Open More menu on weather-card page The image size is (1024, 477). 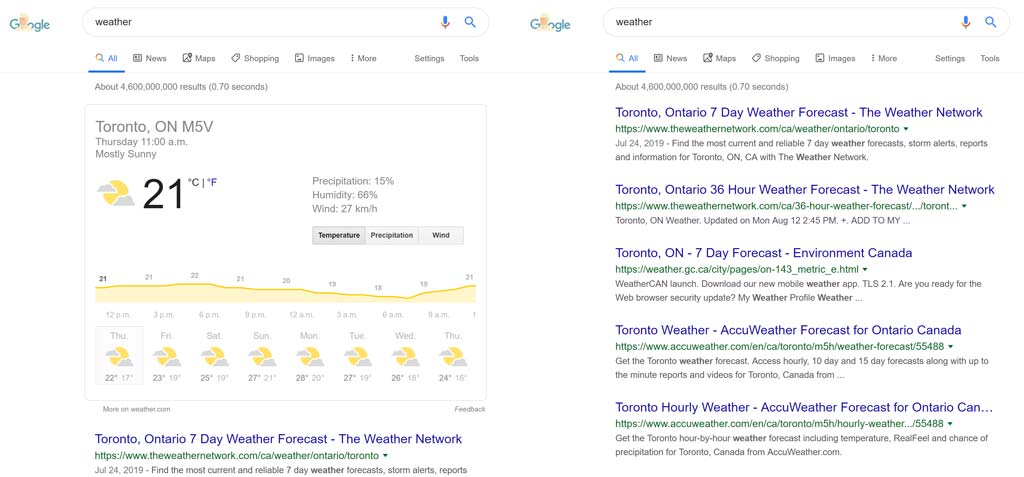coord(363,58)
